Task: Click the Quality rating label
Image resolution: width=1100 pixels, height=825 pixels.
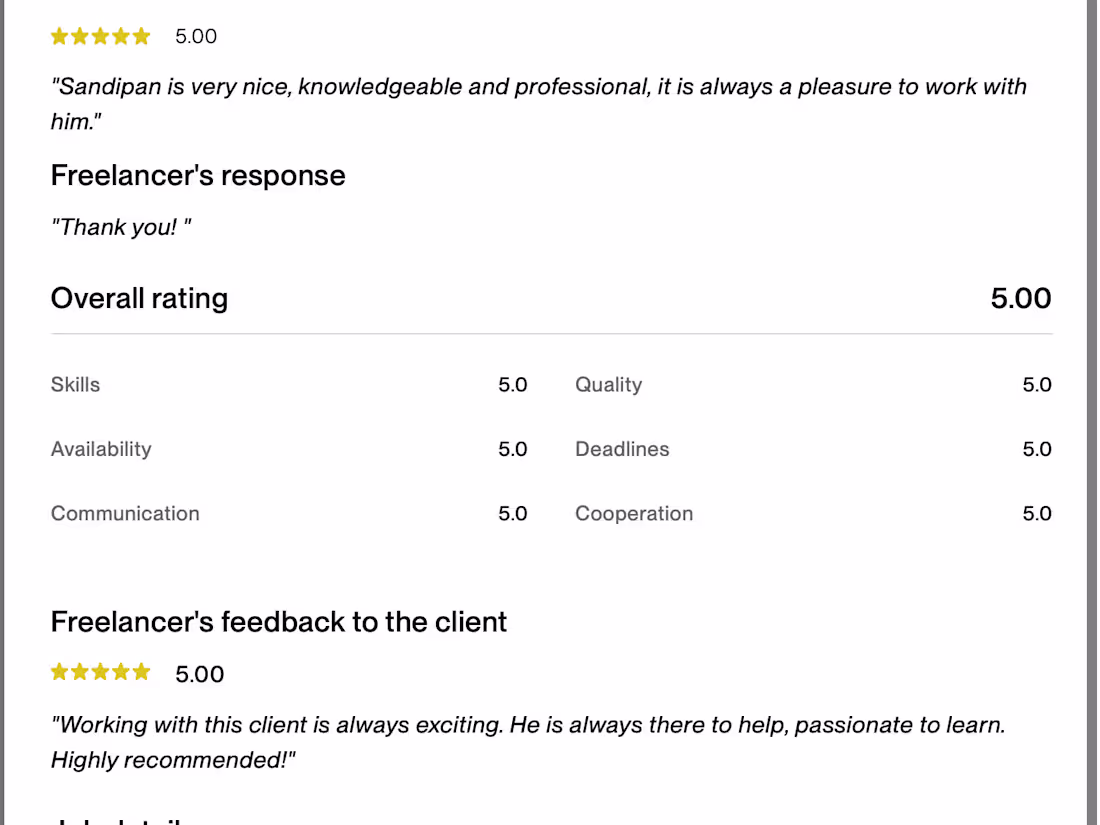Action: [608, 385]
